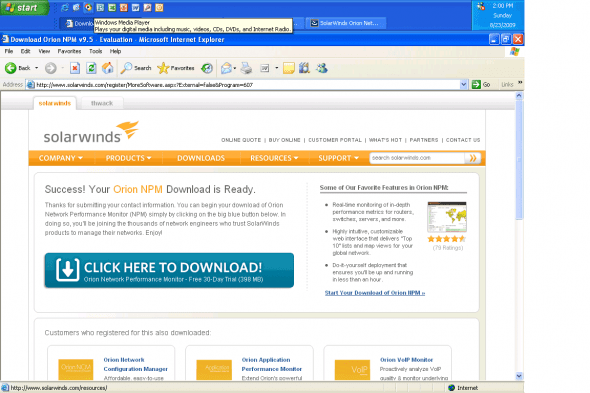Click the Back arrow button
Screen dimensions: 590x393
click(18, 68)
